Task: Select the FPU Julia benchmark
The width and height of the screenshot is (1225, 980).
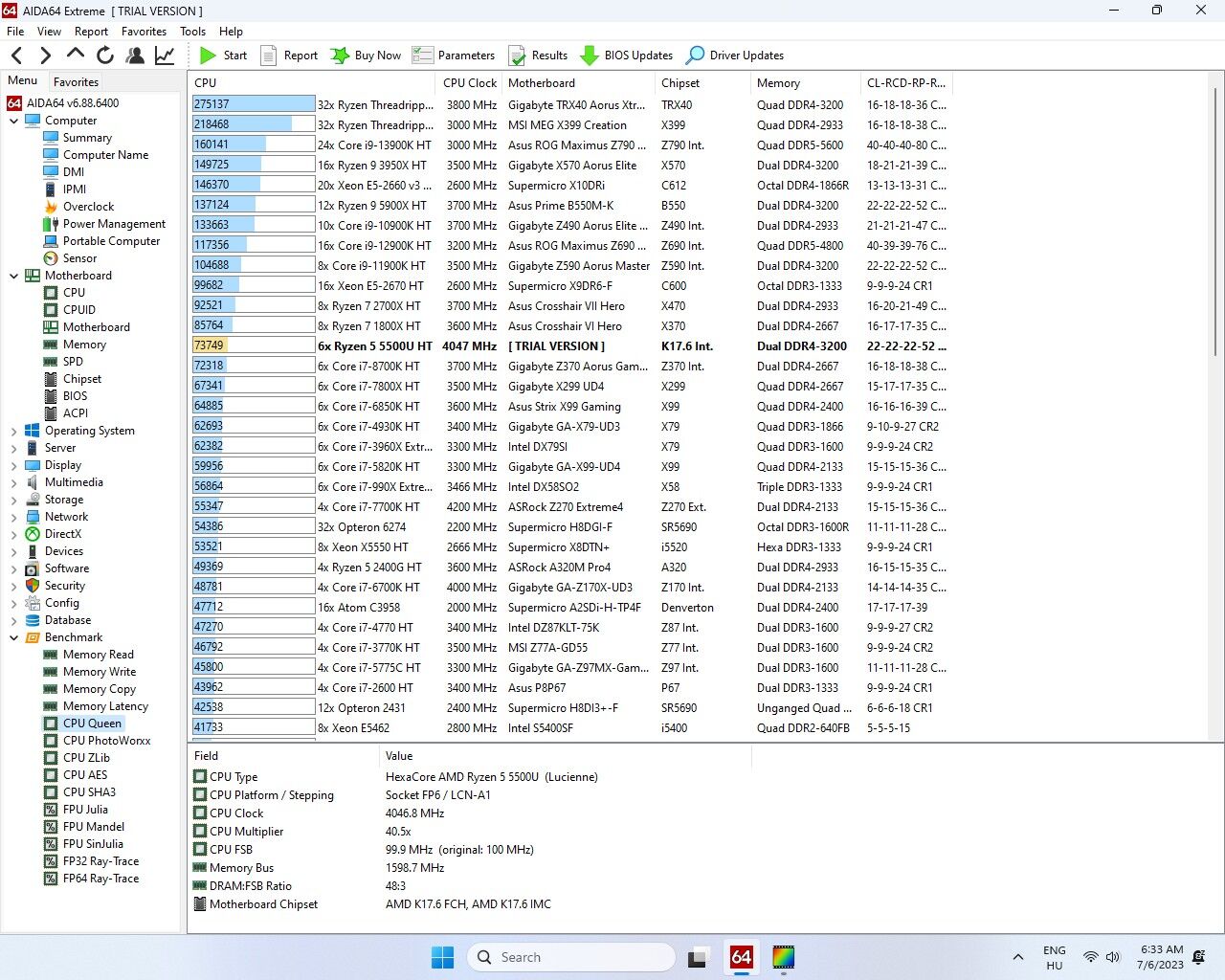Action: pyautogui.click(x=85, y=810)
